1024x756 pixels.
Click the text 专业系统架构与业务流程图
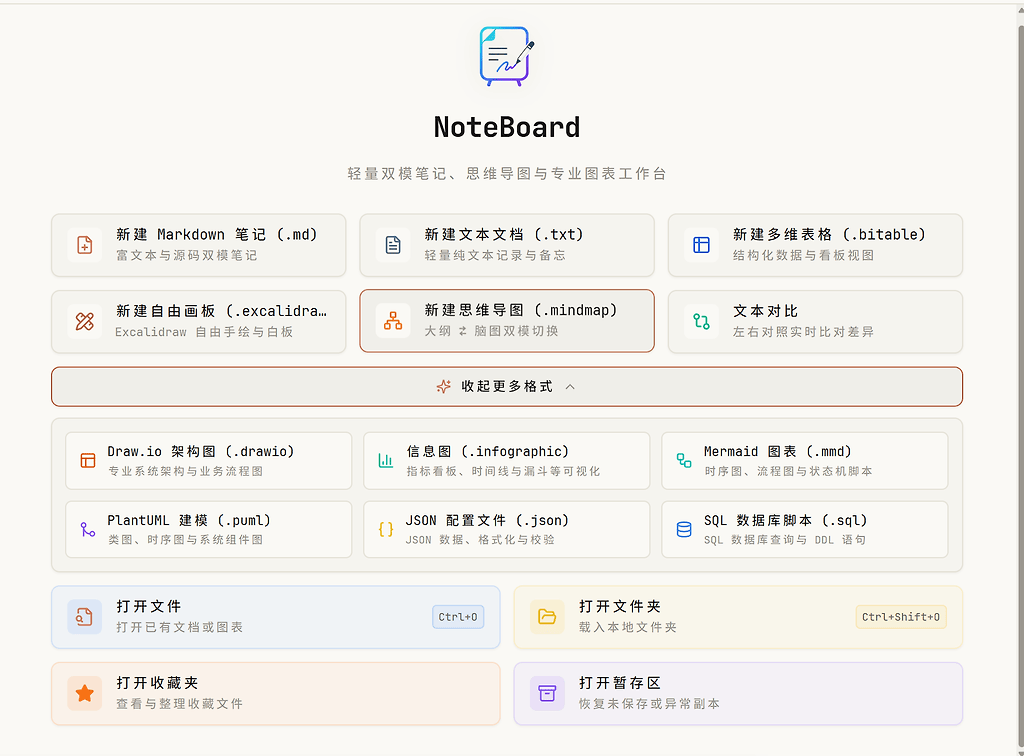click(x=185, y=471)
